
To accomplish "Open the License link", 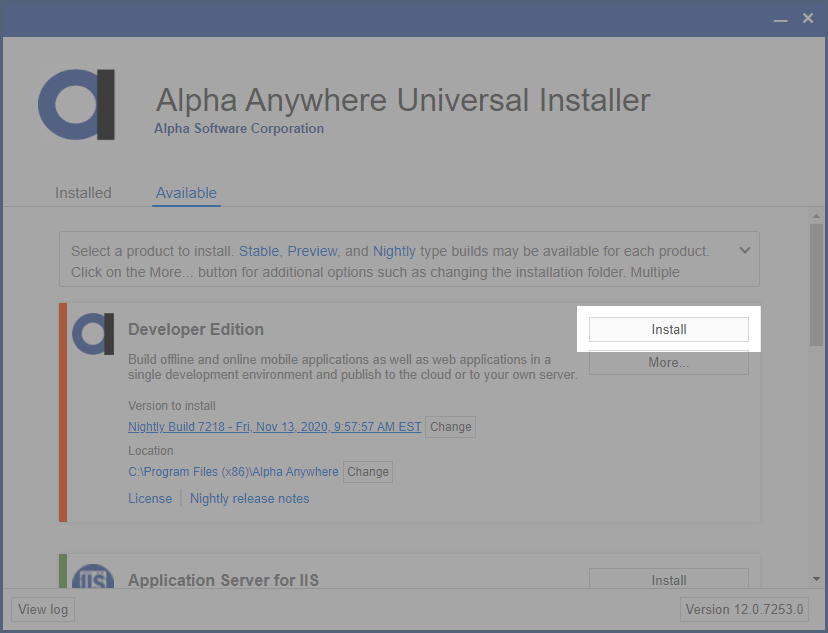I will coord(150,498).
